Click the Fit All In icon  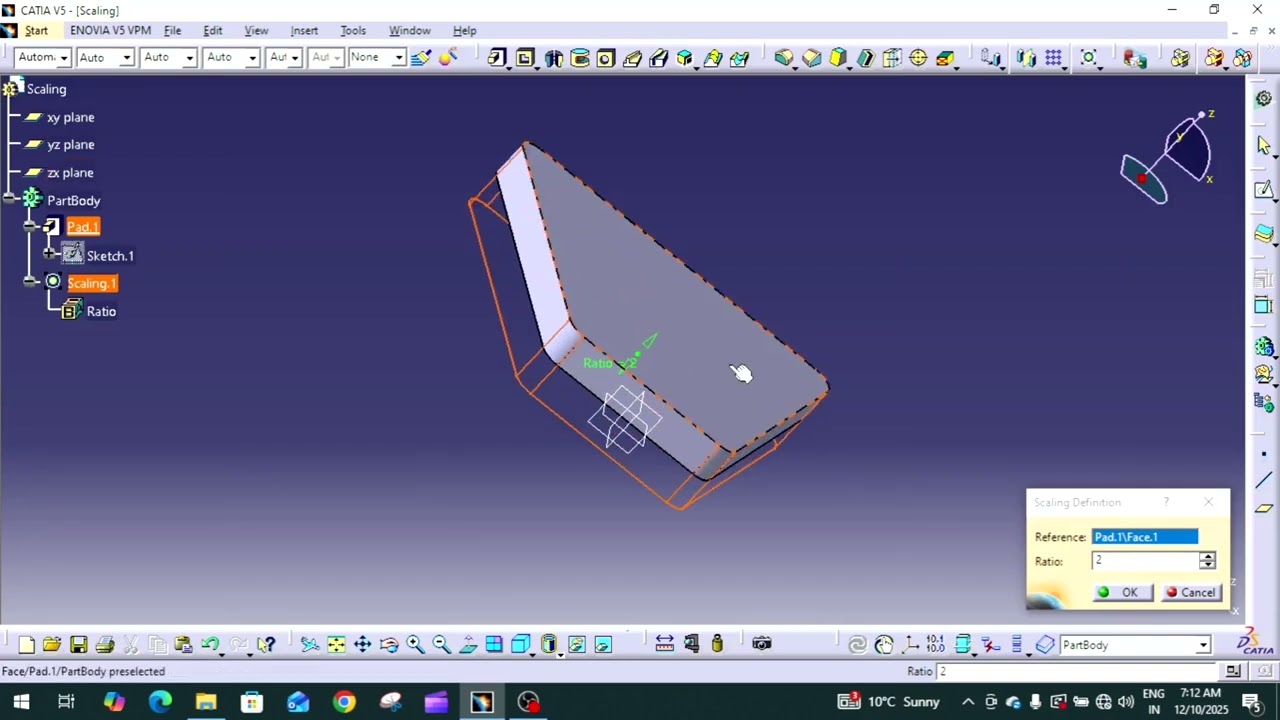coord(336,645)
